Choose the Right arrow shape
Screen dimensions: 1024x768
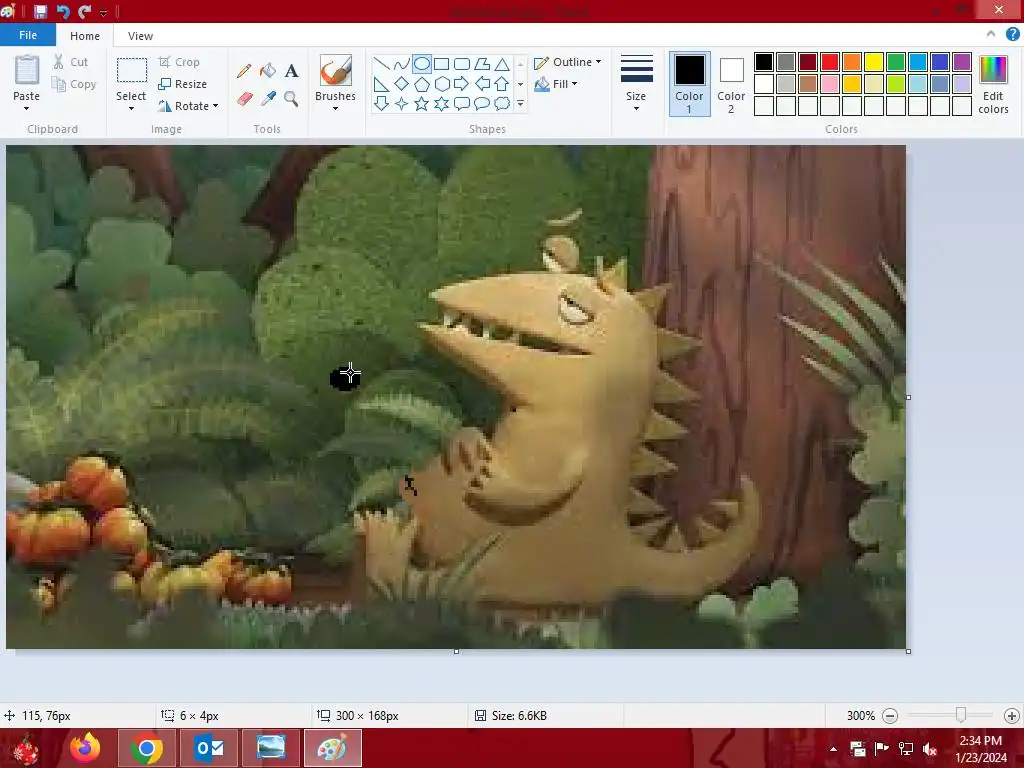[462, 84]
